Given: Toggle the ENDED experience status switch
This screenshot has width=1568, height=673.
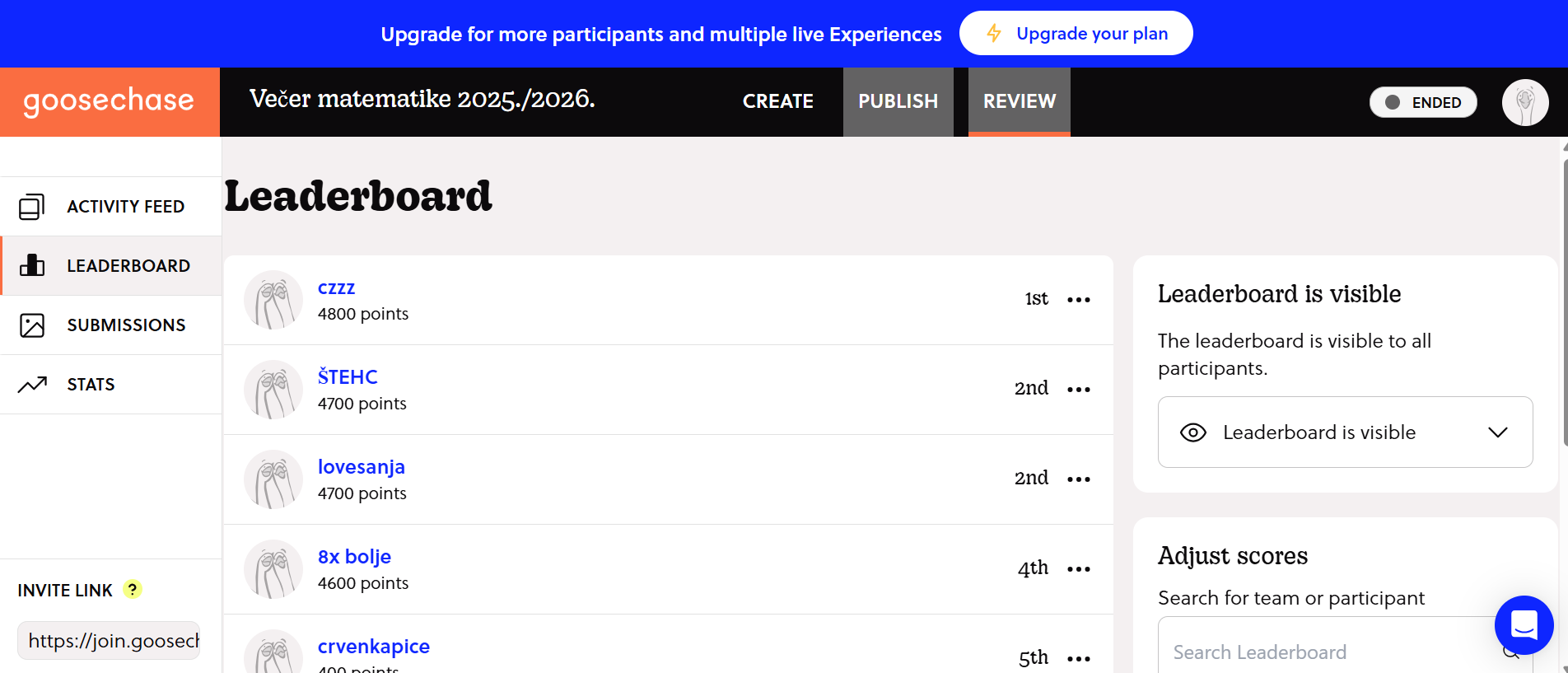Looking at the screenshot, I should [x=1422, y=102].
